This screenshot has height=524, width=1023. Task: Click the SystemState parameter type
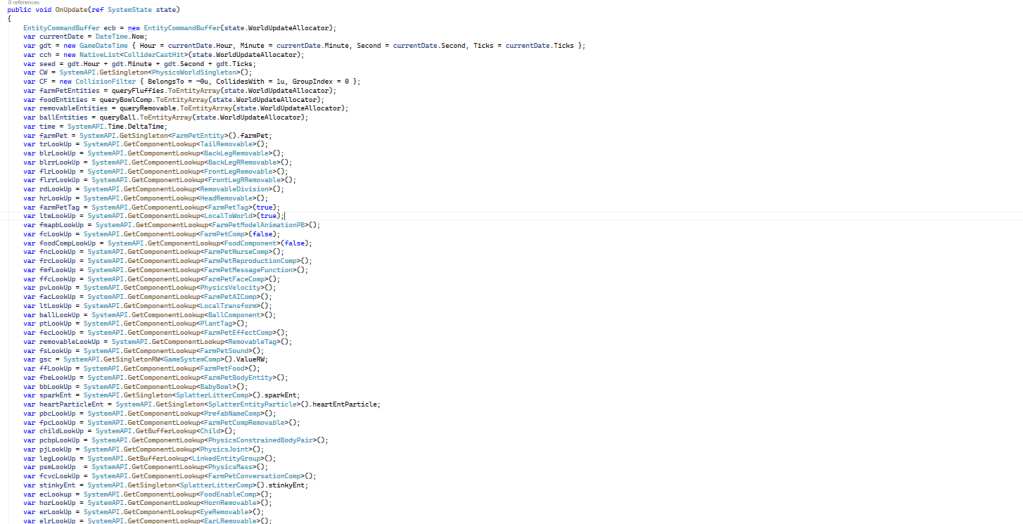coord(126,10)
